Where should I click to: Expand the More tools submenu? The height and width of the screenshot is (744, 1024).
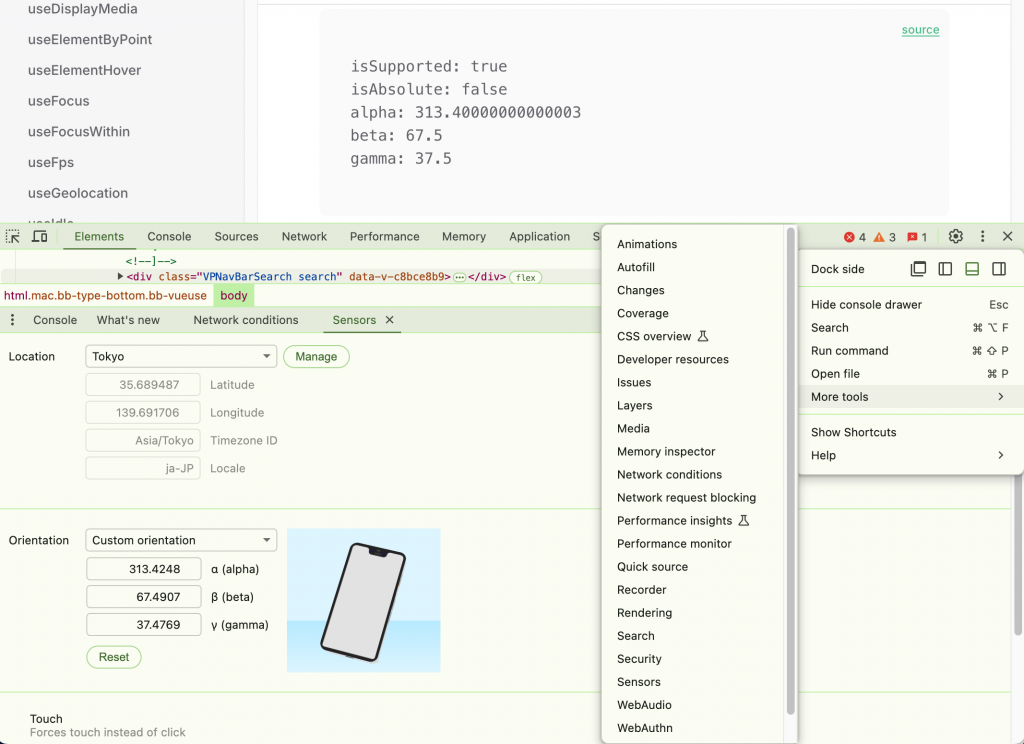(x=910, y=396)
